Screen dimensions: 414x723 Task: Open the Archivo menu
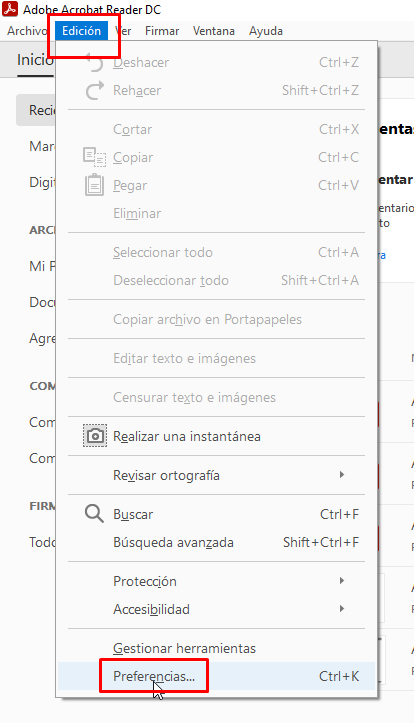coord(27,31)
